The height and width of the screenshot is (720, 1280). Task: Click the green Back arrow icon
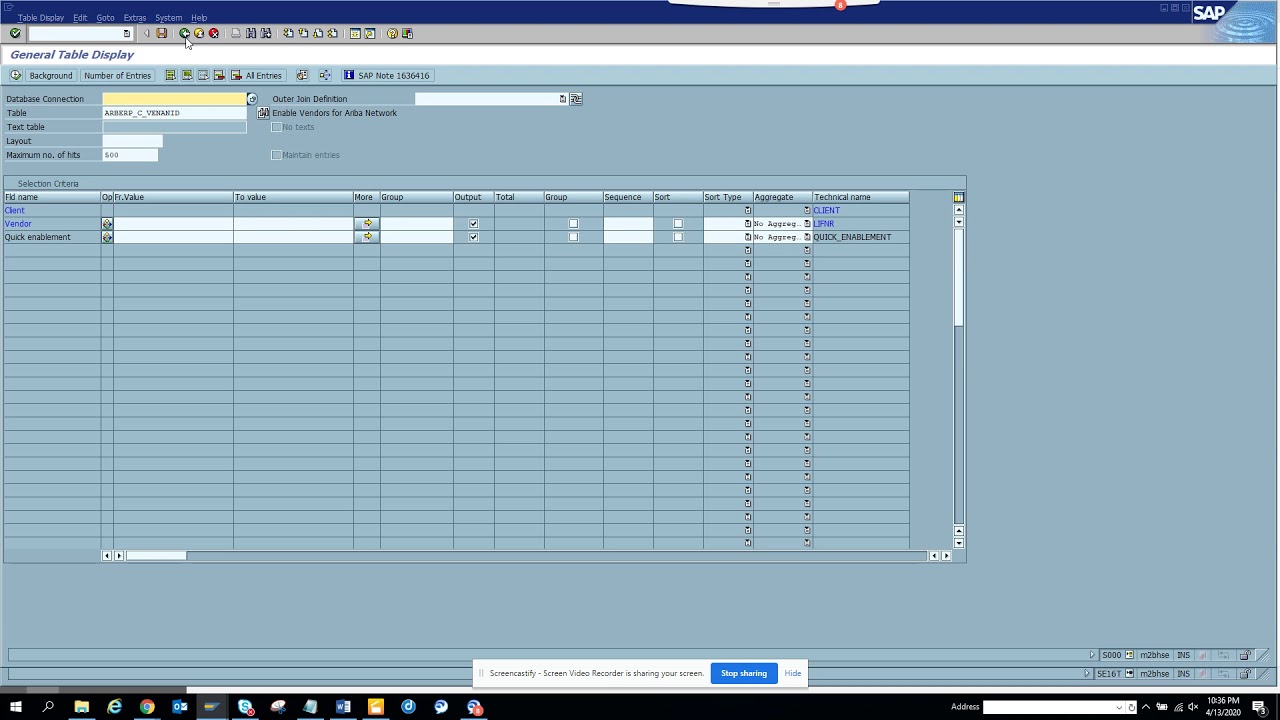click(184, 33)
